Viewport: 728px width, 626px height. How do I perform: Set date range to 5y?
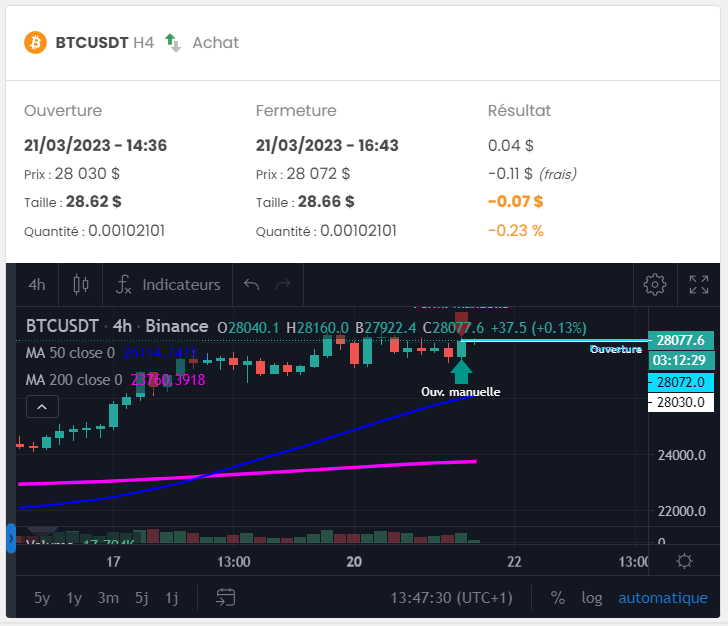click(42, 598)
